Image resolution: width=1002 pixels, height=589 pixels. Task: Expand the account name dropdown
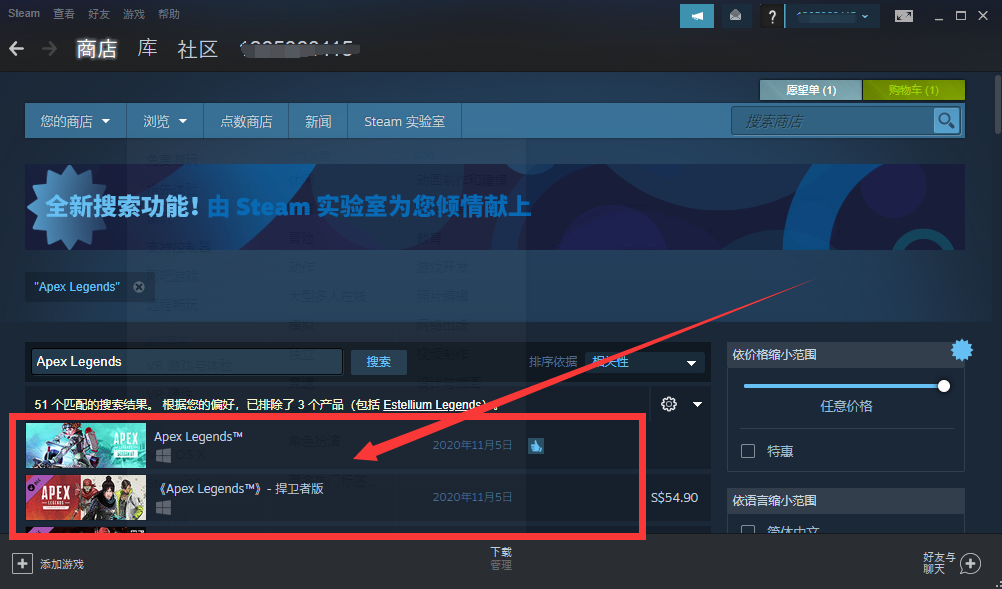coord(832,16)
